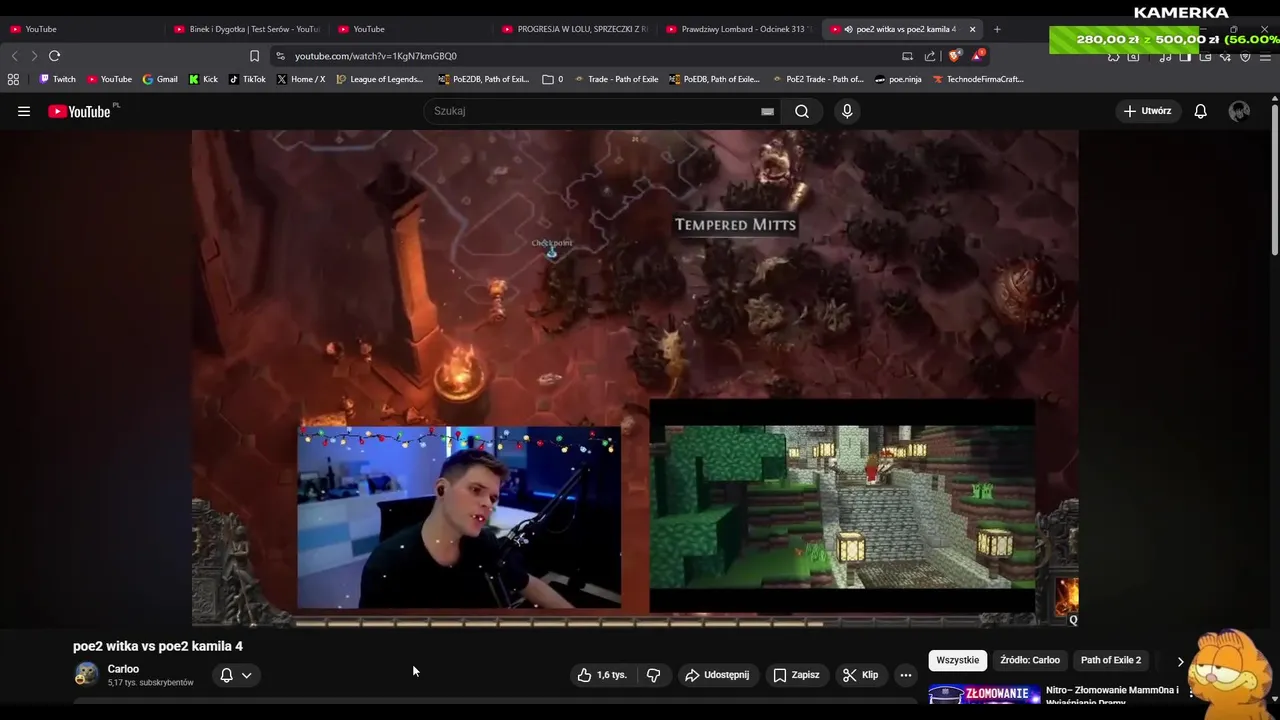Close the poe2 witka vs poe2 kamila tab
The width and height of the screenshot is (1280, 720).
point(972,29)
